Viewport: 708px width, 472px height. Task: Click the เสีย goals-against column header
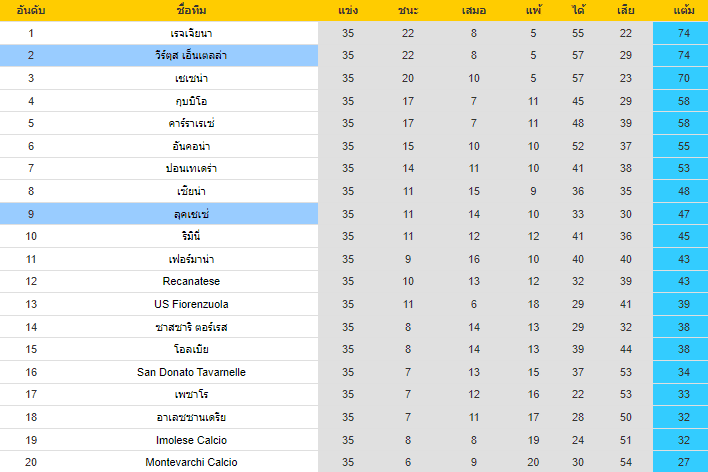[626, 11]
